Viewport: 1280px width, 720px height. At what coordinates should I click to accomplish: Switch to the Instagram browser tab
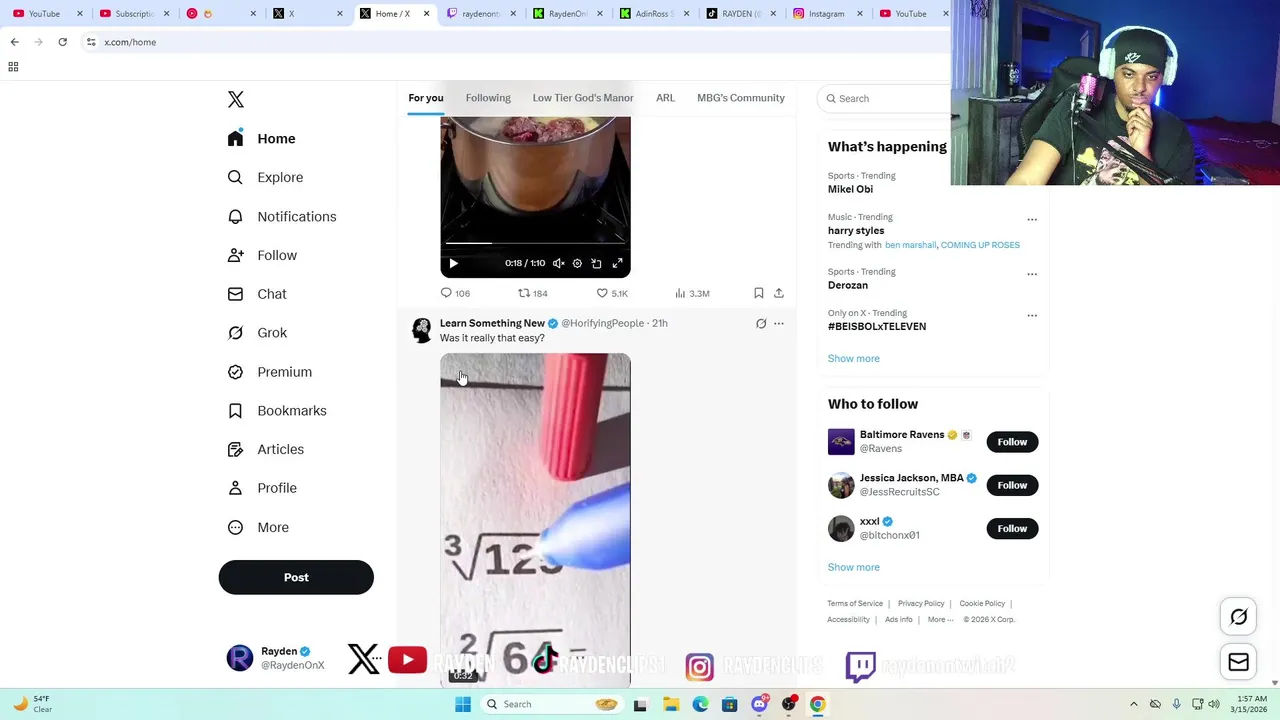826,14
